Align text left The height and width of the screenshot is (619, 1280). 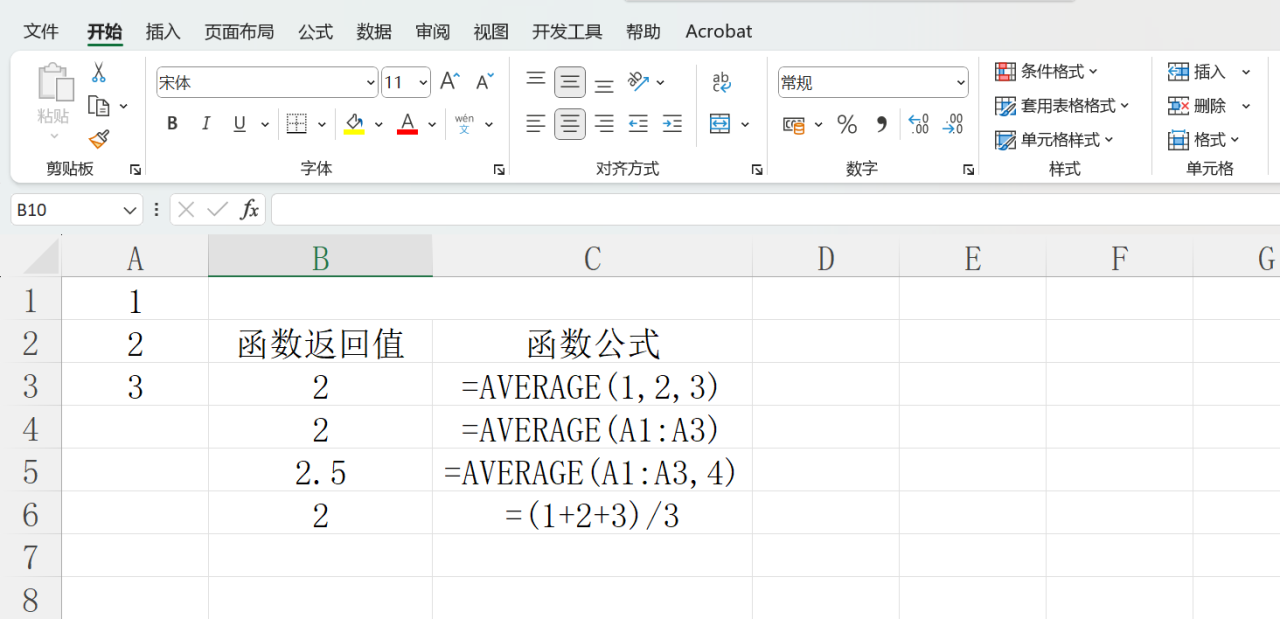tap(536, 124)
